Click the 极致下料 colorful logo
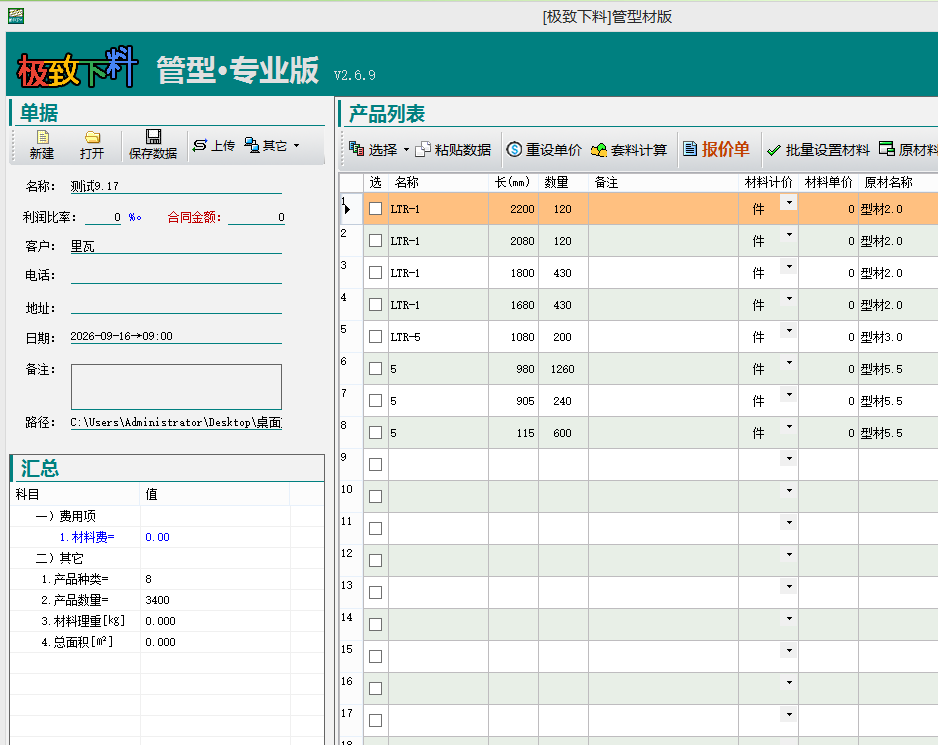 [x=78, y=67]
